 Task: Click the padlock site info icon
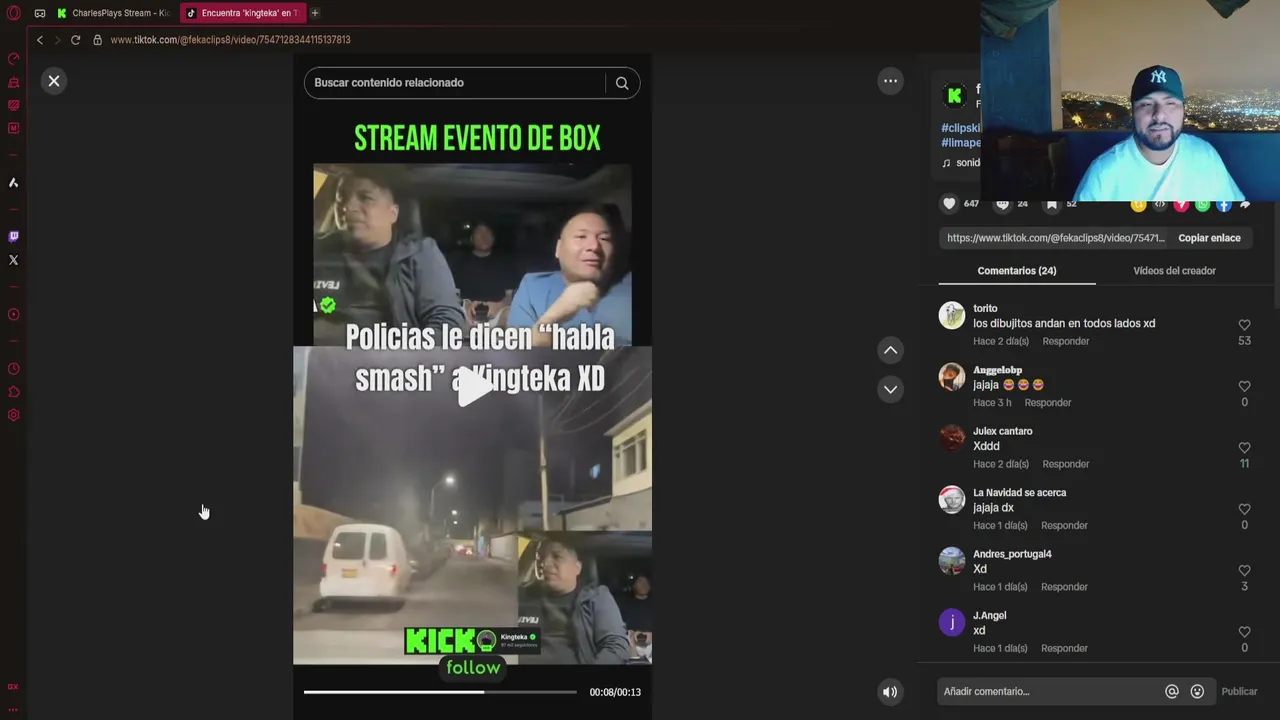[97, 40]
